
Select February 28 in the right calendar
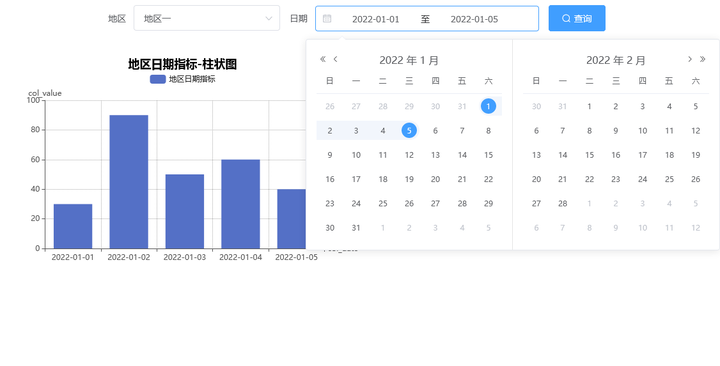coord(563,203)
